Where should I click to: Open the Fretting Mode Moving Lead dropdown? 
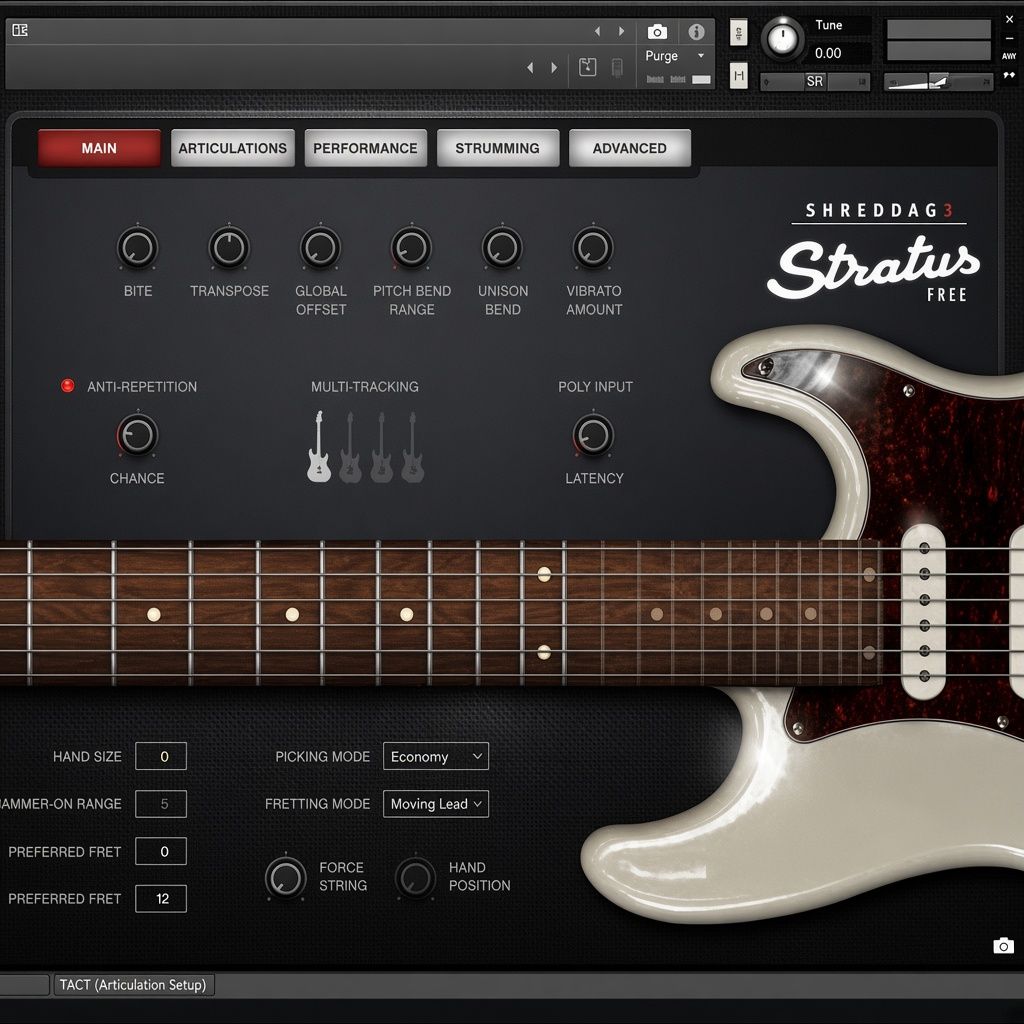click(436, 804)
